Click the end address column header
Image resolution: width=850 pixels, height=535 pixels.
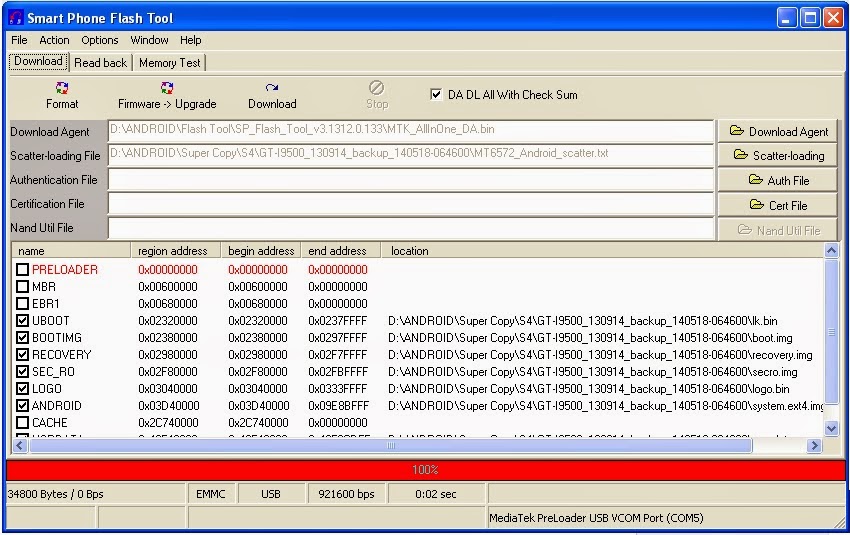click(x=340, y=251)
